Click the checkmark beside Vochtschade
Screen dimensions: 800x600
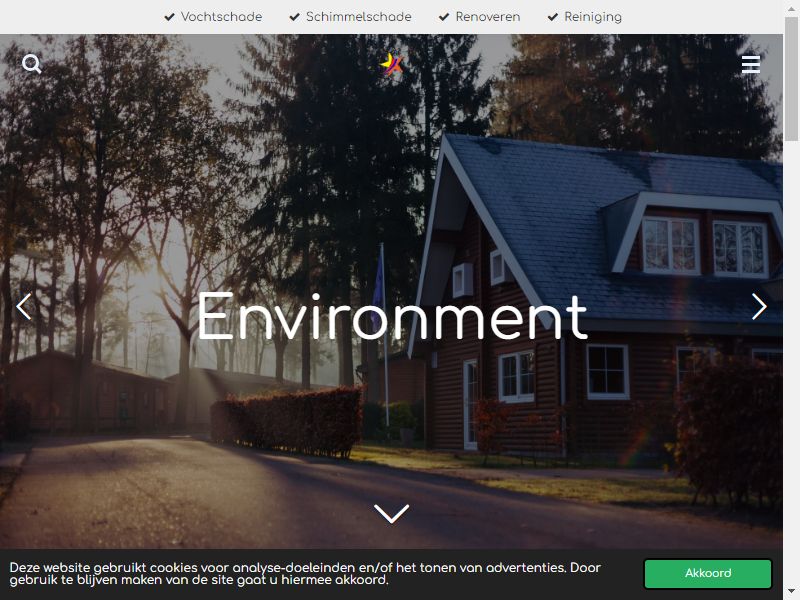click(169, 17)
